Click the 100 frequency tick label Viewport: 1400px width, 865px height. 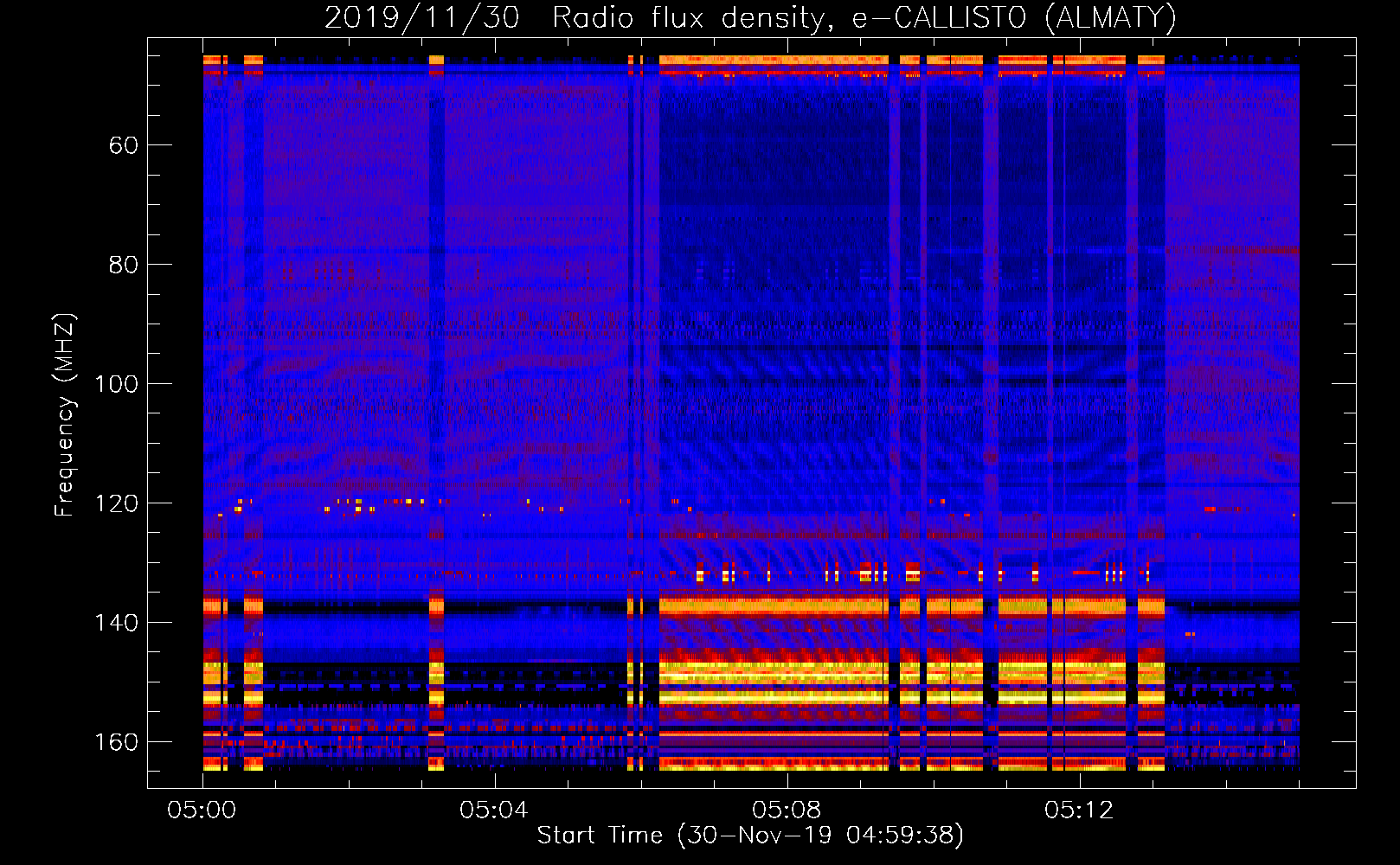pos(117,384)
